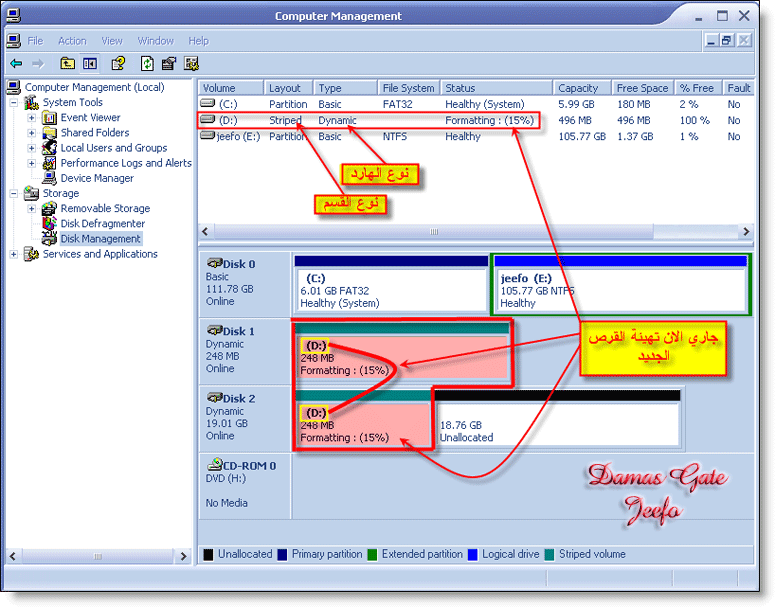Sort by the Layout column header
Viewport: 775px width, 607px height.
click(x=288, y=88)
